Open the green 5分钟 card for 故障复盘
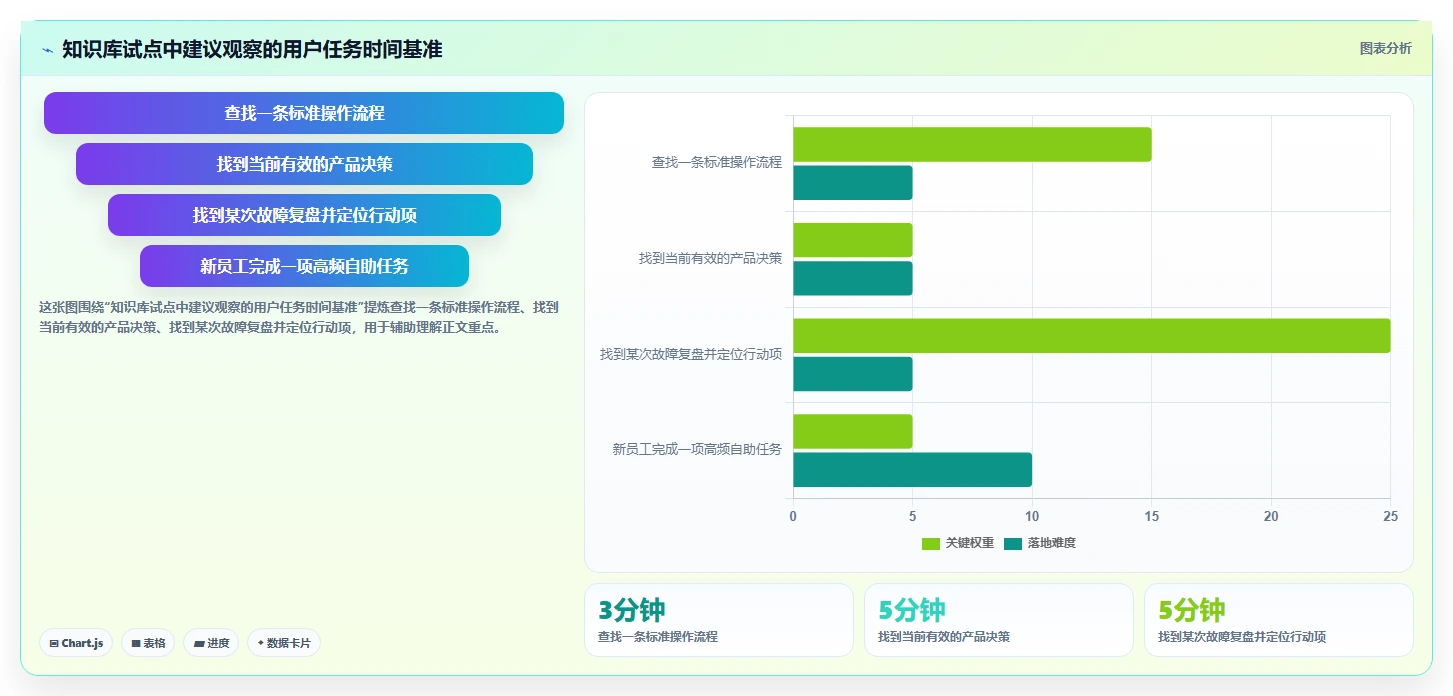Screen dimensions: 1453x696 1279,620
